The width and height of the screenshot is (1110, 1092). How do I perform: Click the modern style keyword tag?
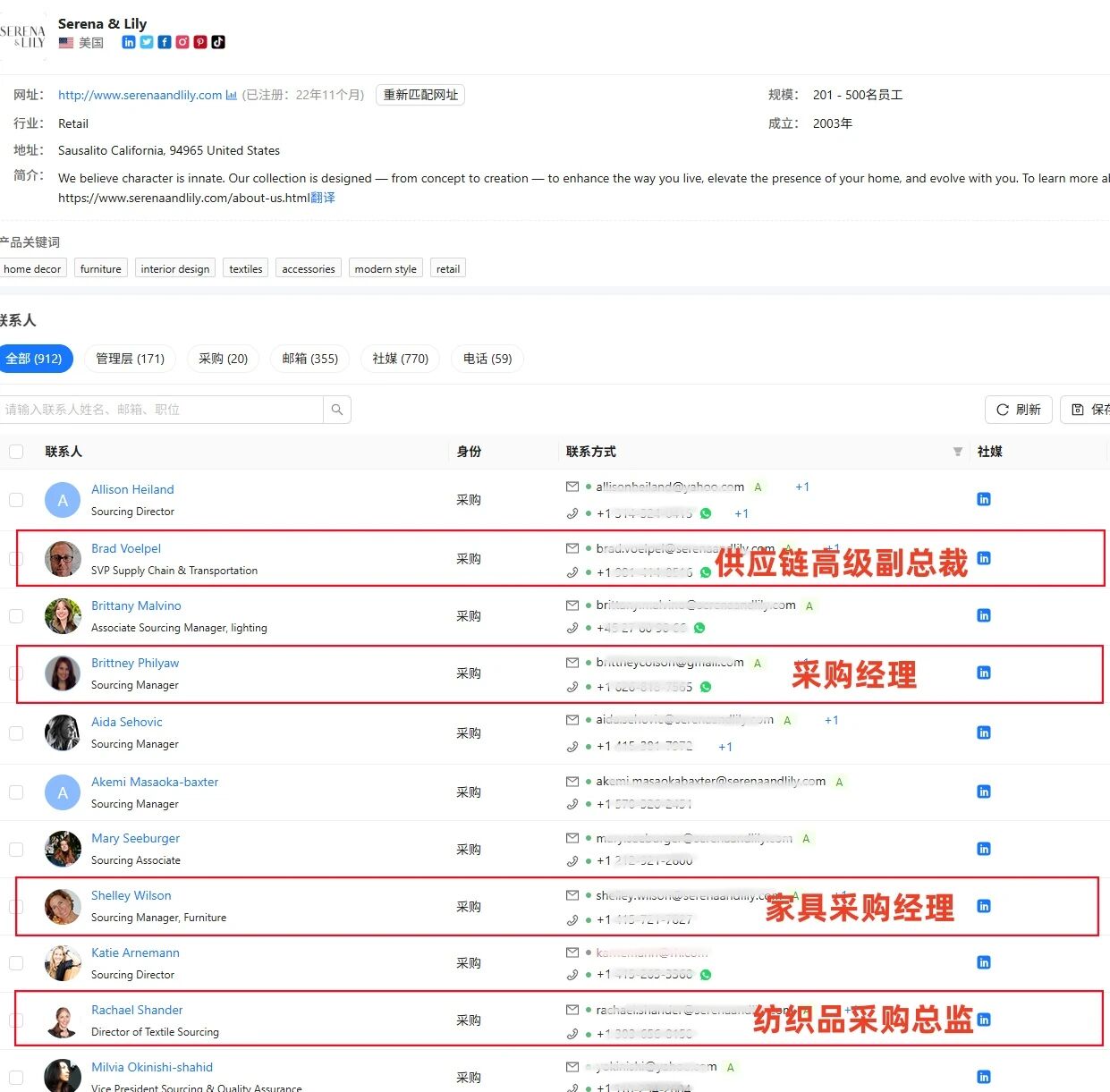click(386, 268)
